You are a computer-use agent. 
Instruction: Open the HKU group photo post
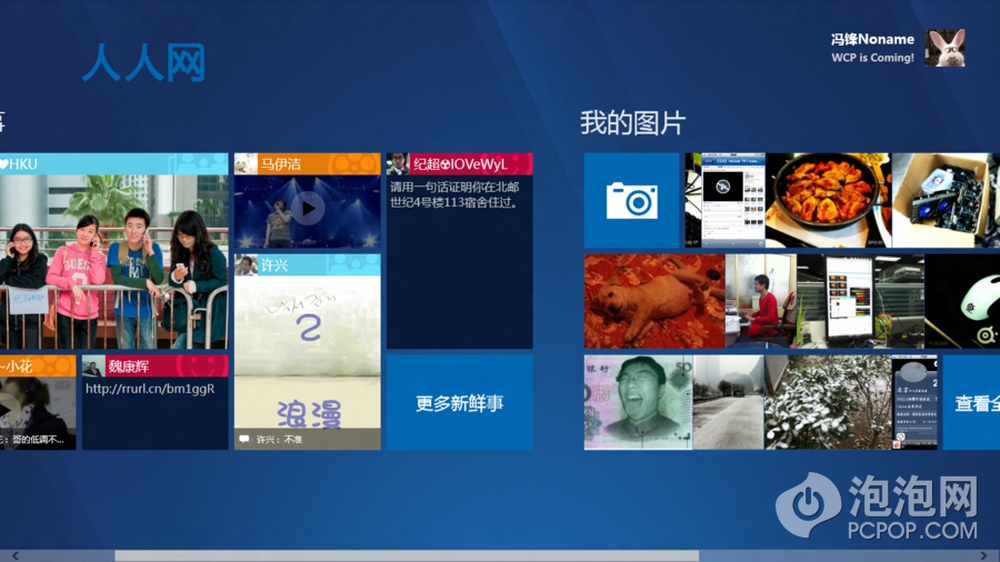114,262
